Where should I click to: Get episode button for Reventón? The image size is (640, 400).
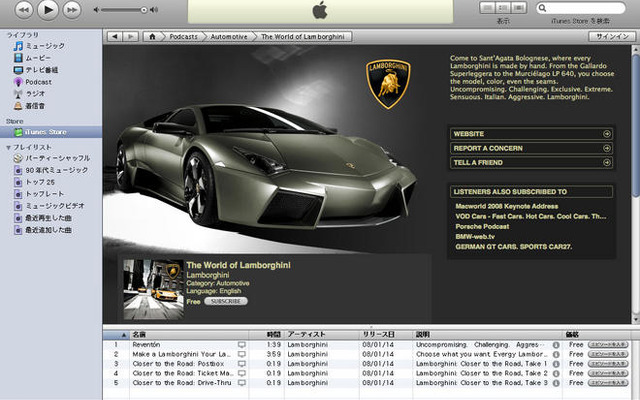tap(608, 345)
